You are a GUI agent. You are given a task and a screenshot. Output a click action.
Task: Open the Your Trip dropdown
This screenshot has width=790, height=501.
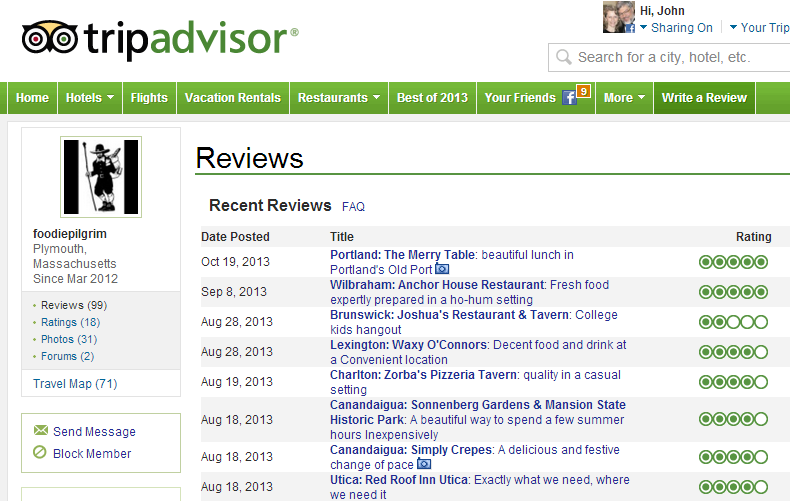coord(759,28)
